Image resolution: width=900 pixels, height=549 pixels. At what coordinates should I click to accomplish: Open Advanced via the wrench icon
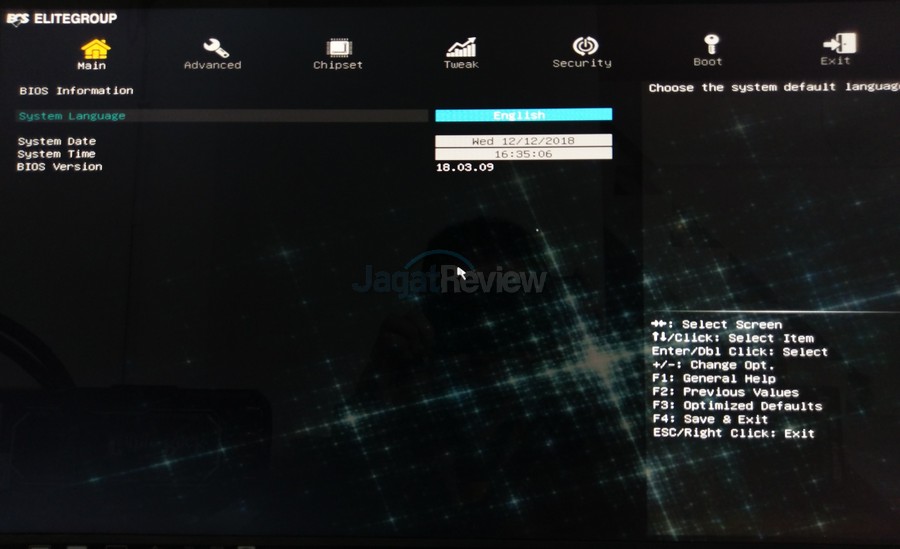coord(215,47)
